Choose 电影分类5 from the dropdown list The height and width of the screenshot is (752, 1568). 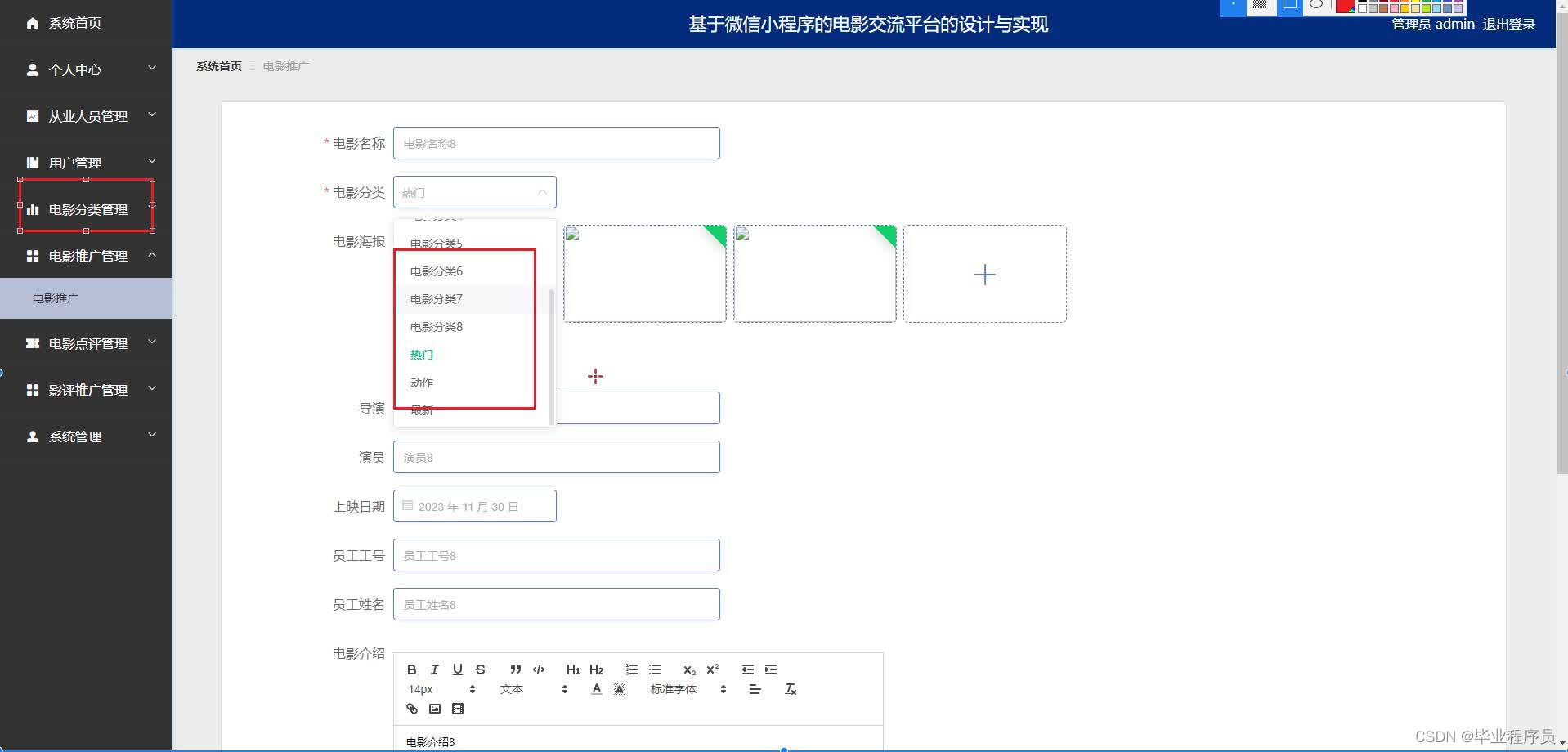tap(474, 244)
